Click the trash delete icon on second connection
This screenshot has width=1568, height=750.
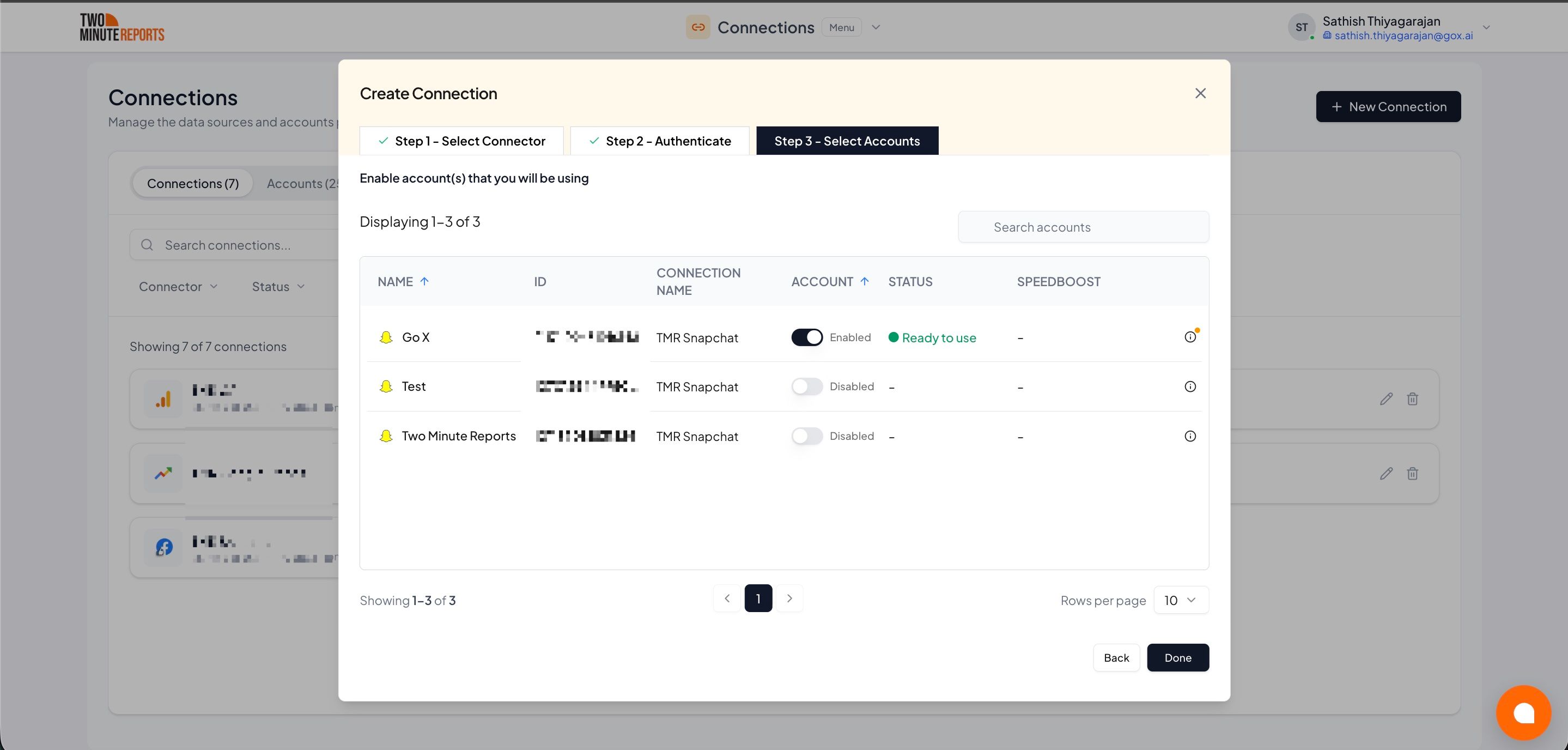(1412, 473)
